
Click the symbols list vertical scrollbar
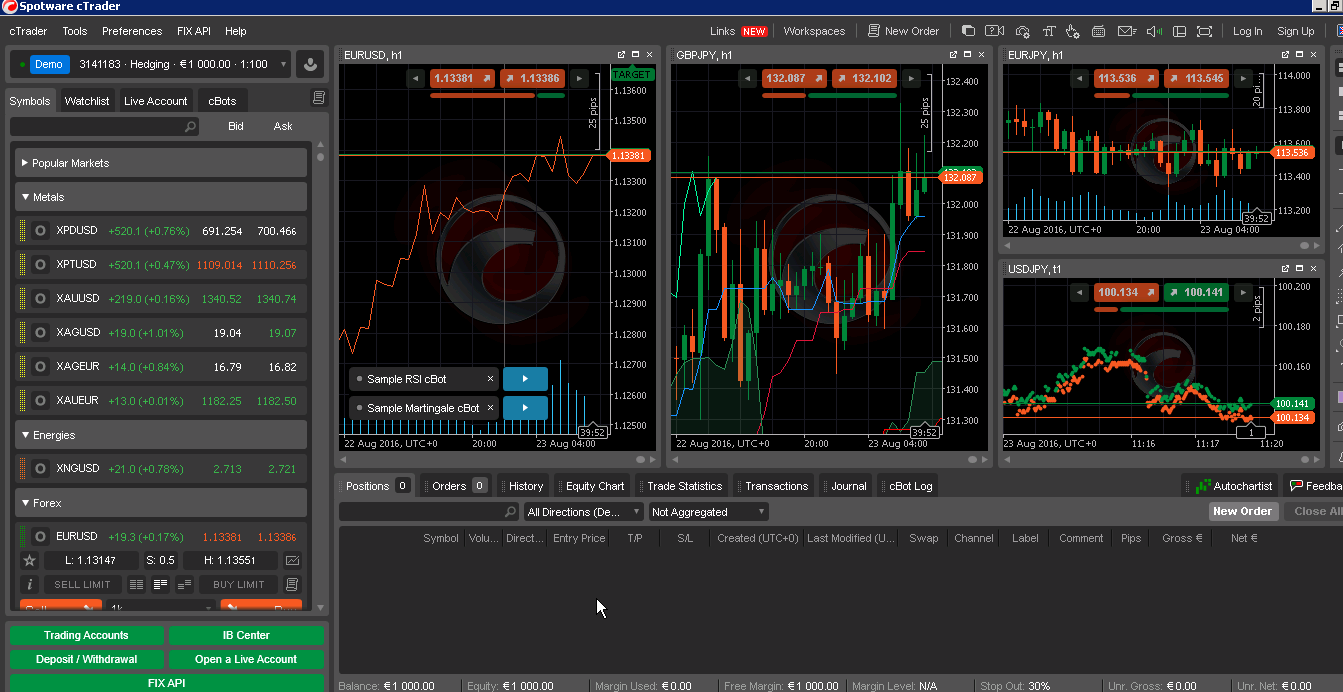320,375
